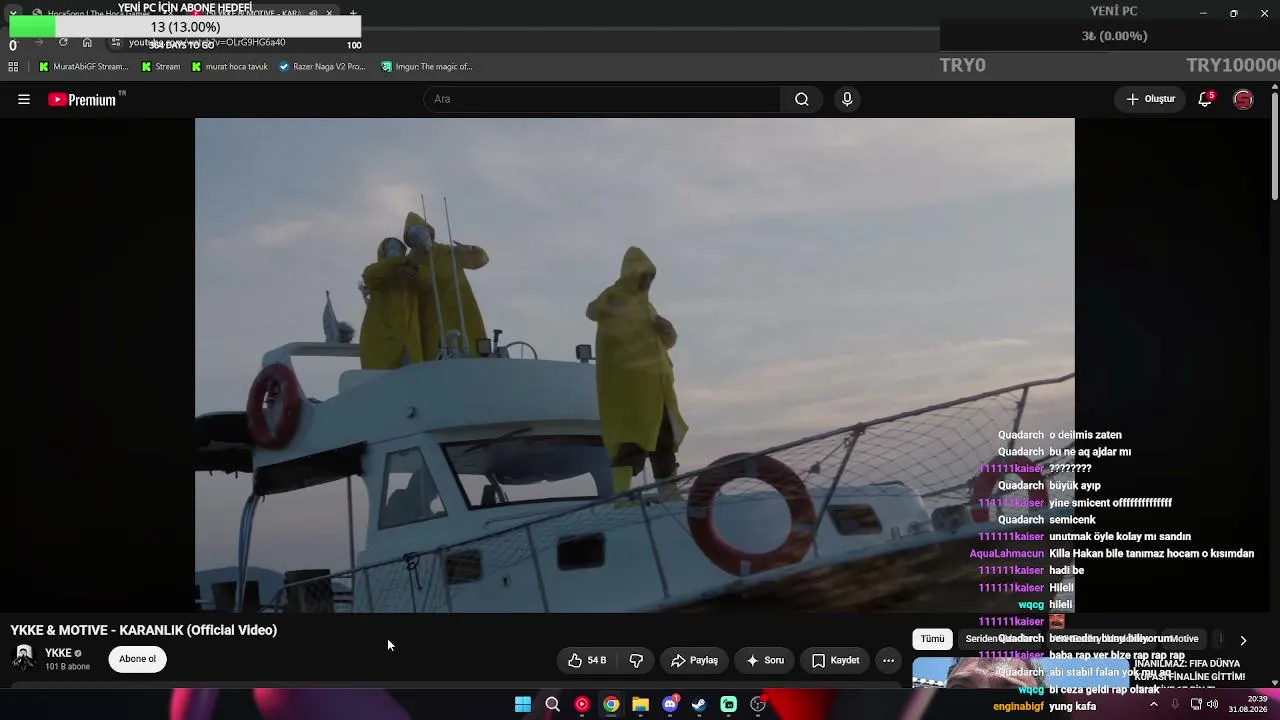Click the 101 B abone subscriber count

[x=67, y=667]
